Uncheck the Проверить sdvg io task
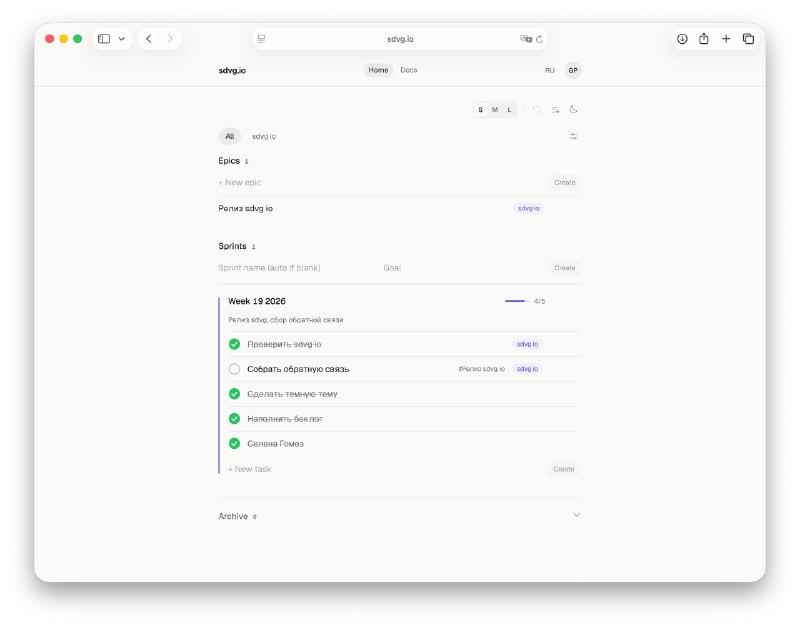 [x=234, y=344]
